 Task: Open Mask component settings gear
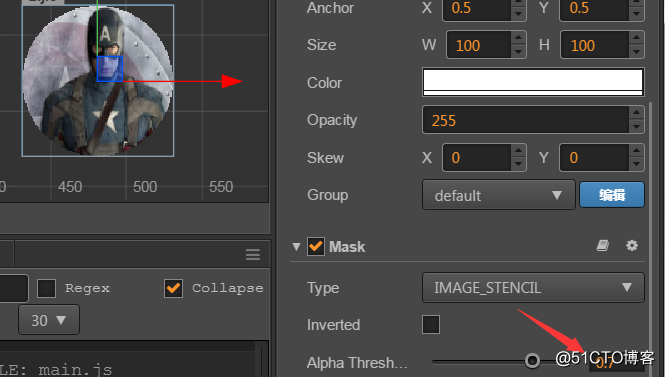[x=632, y=246]
